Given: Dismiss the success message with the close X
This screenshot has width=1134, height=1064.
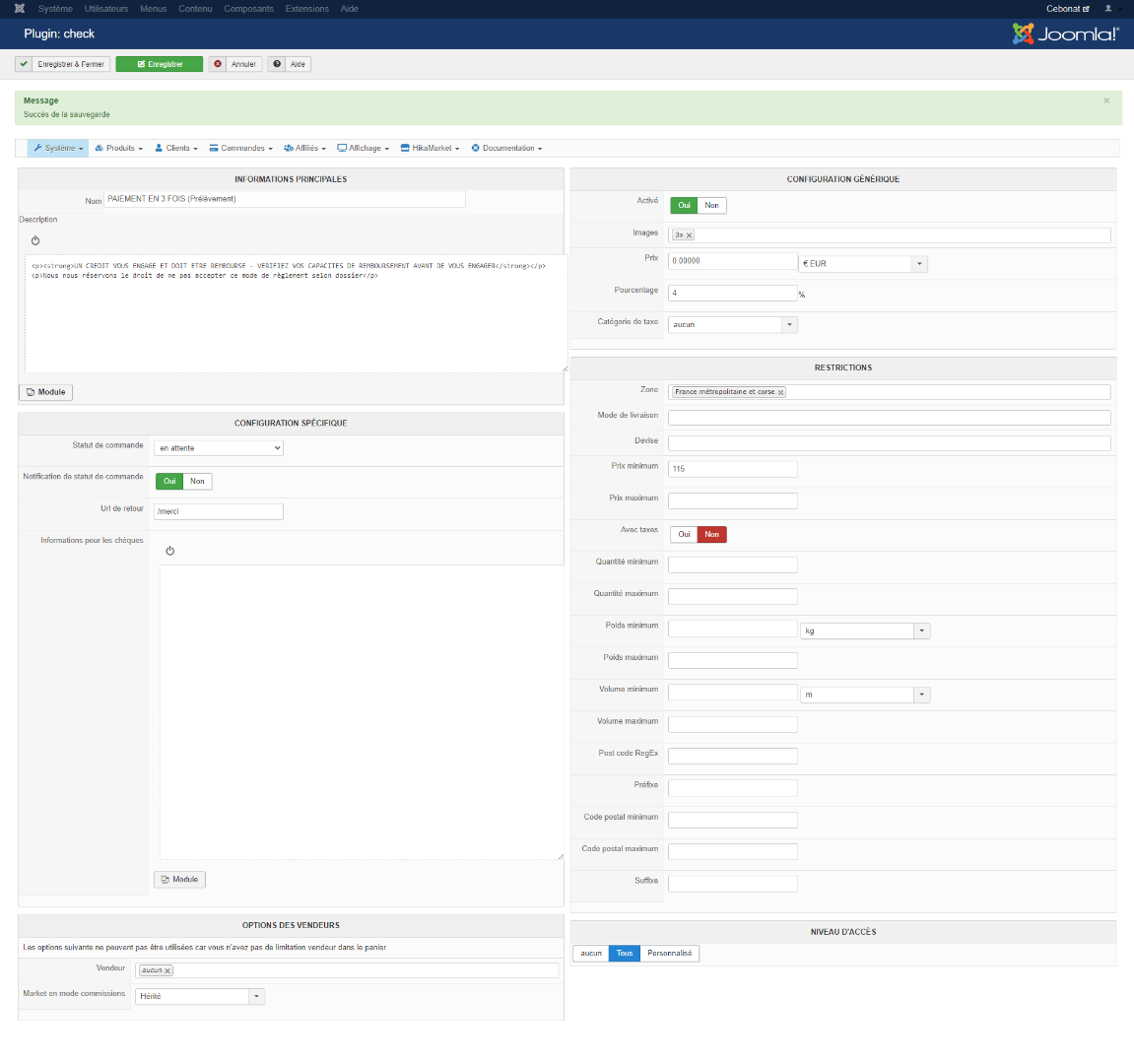Looking at the screenshot, I should point(1106,100).
